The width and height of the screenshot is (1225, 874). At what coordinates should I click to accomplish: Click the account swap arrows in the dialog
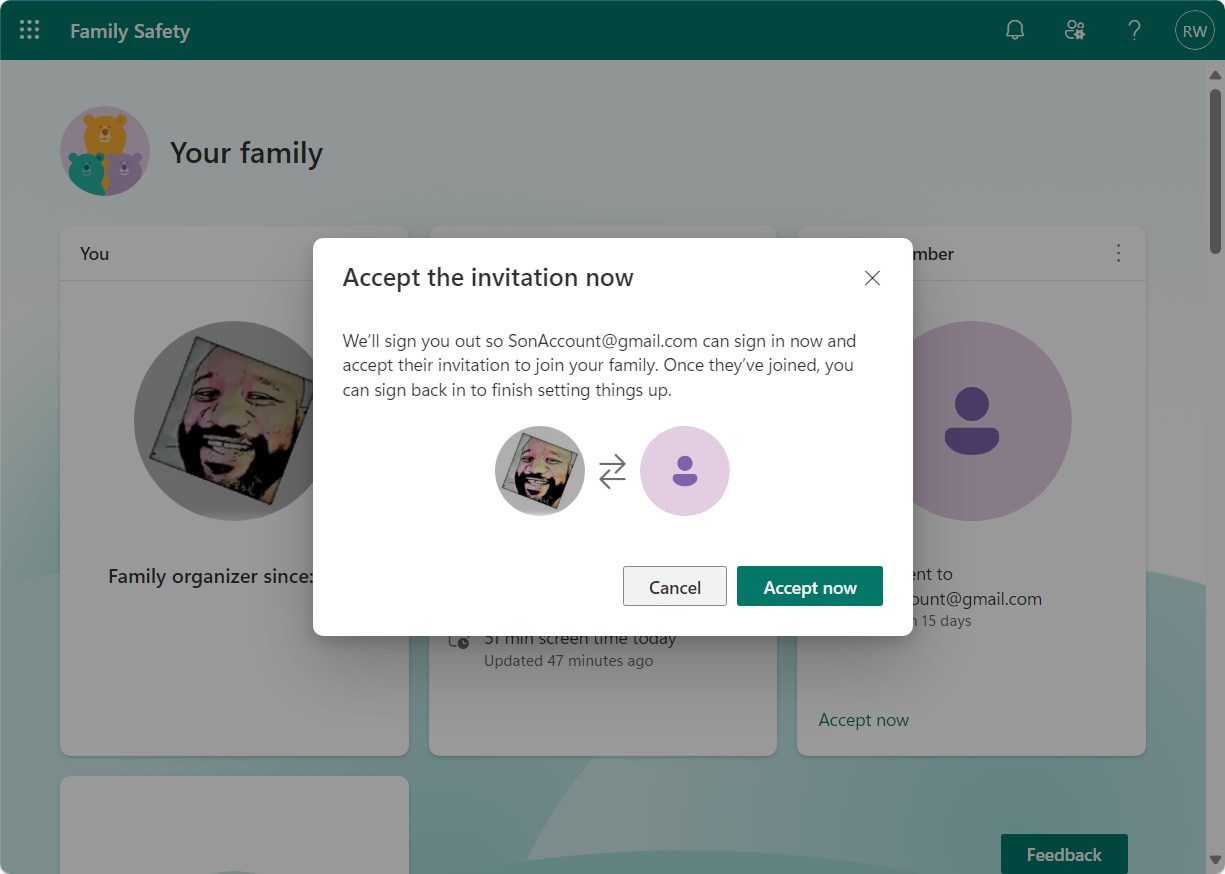coord(612,471)
